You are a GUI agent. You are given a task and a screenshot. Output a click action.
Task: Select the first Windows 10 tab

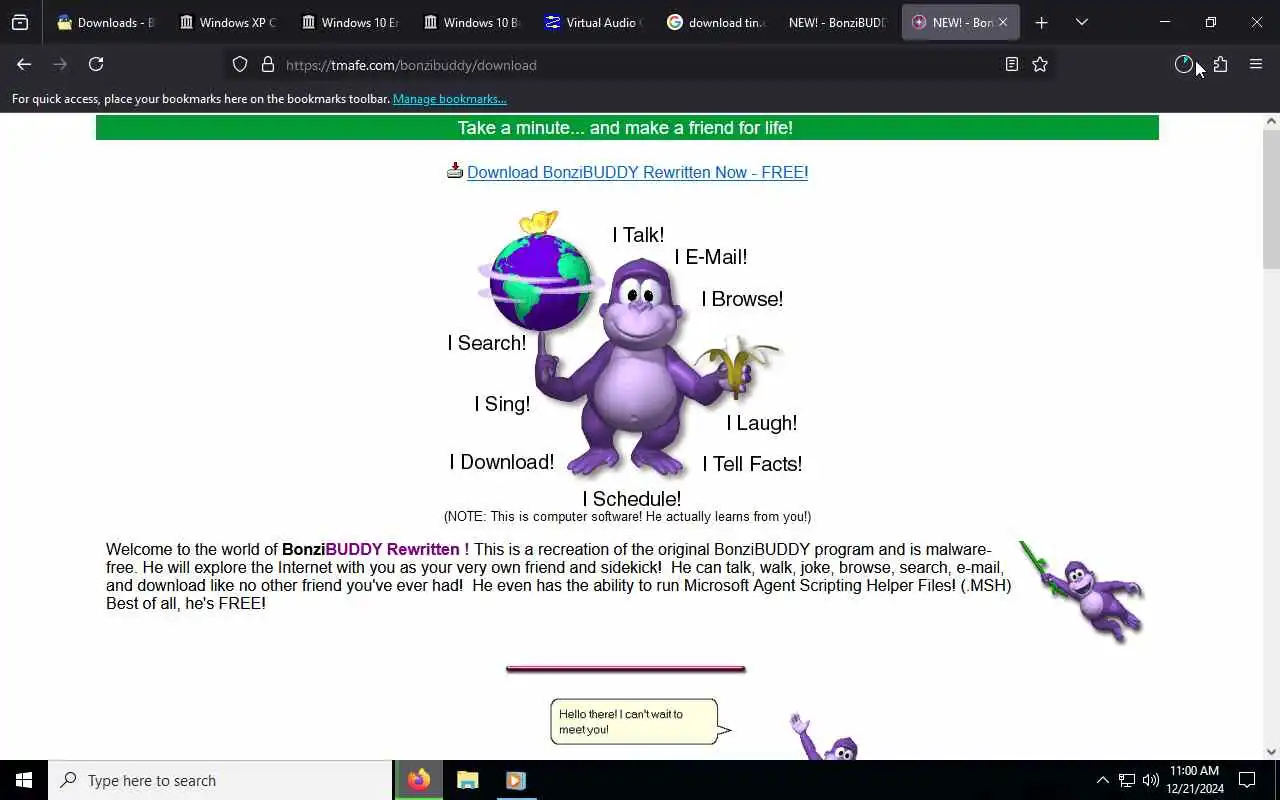point(351,22)
